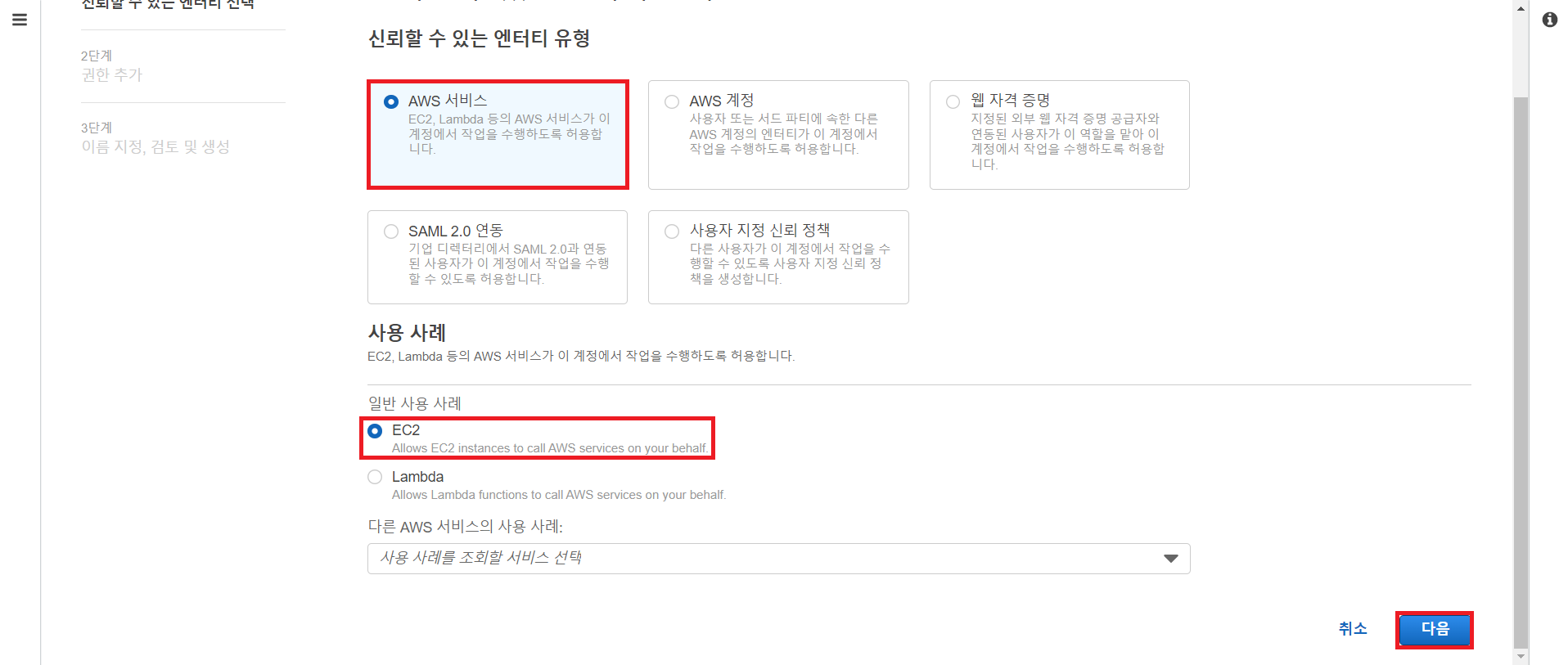Click the 사용 사례 heading
This screenshot has height=665, width=1568.
click(407, 333)
